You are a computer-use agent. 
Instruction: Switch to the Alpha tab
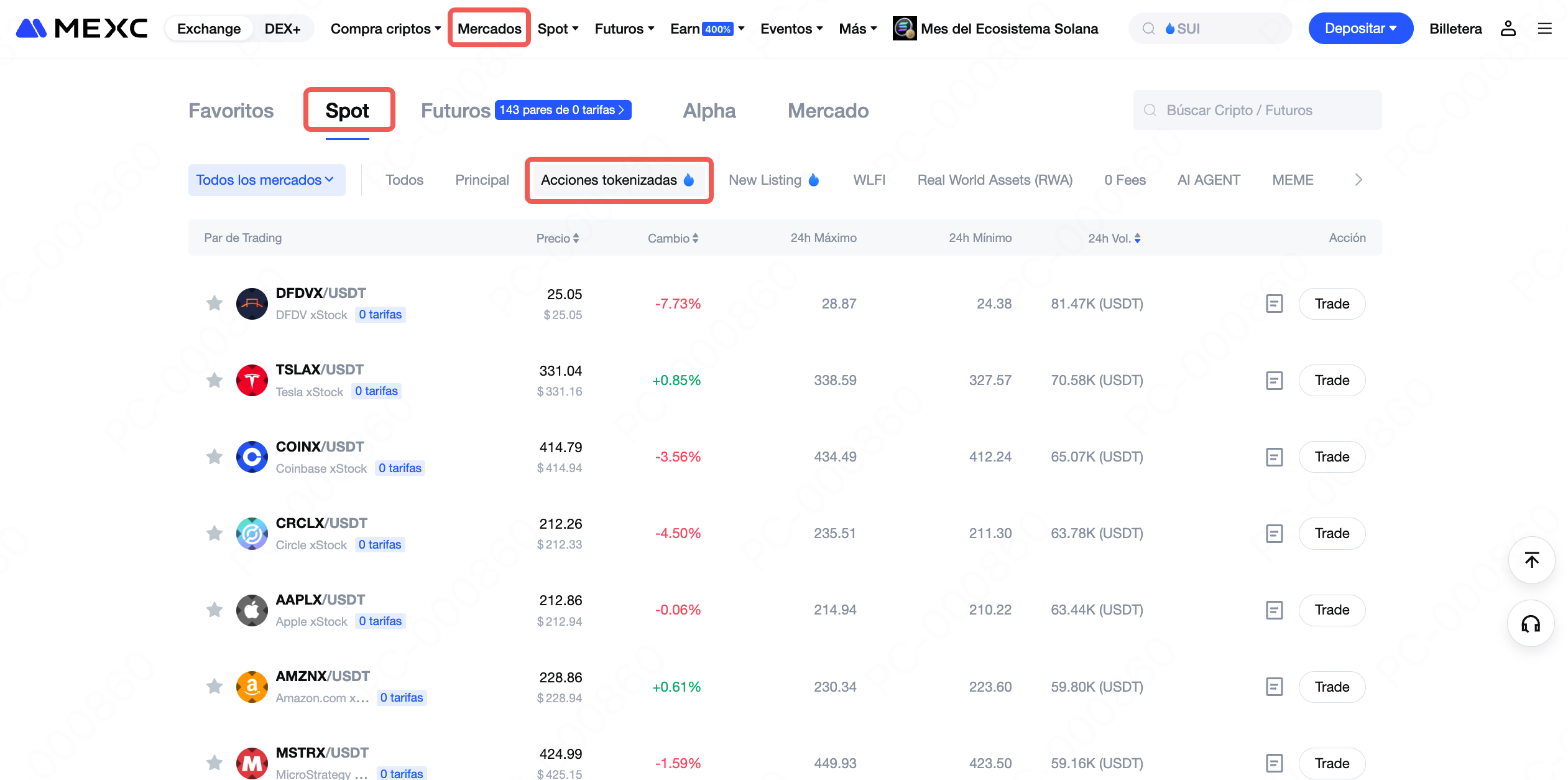tap(709, 111)
